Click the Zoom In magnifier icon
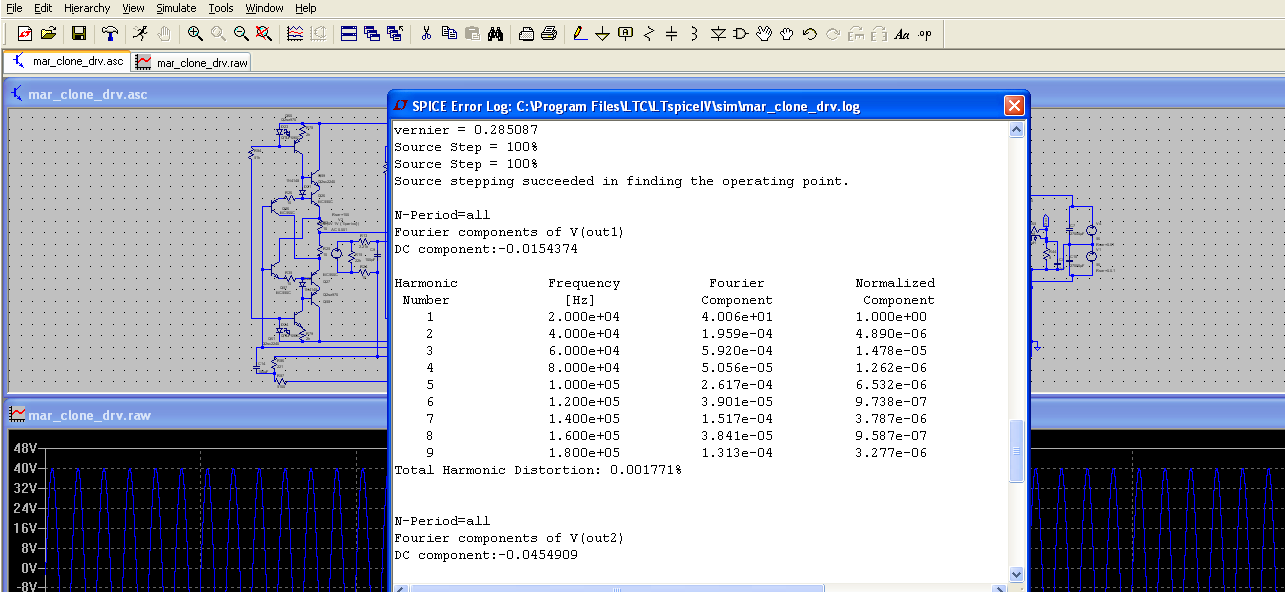The width and height of the screenshot is (1285, 592). [195, 33]
